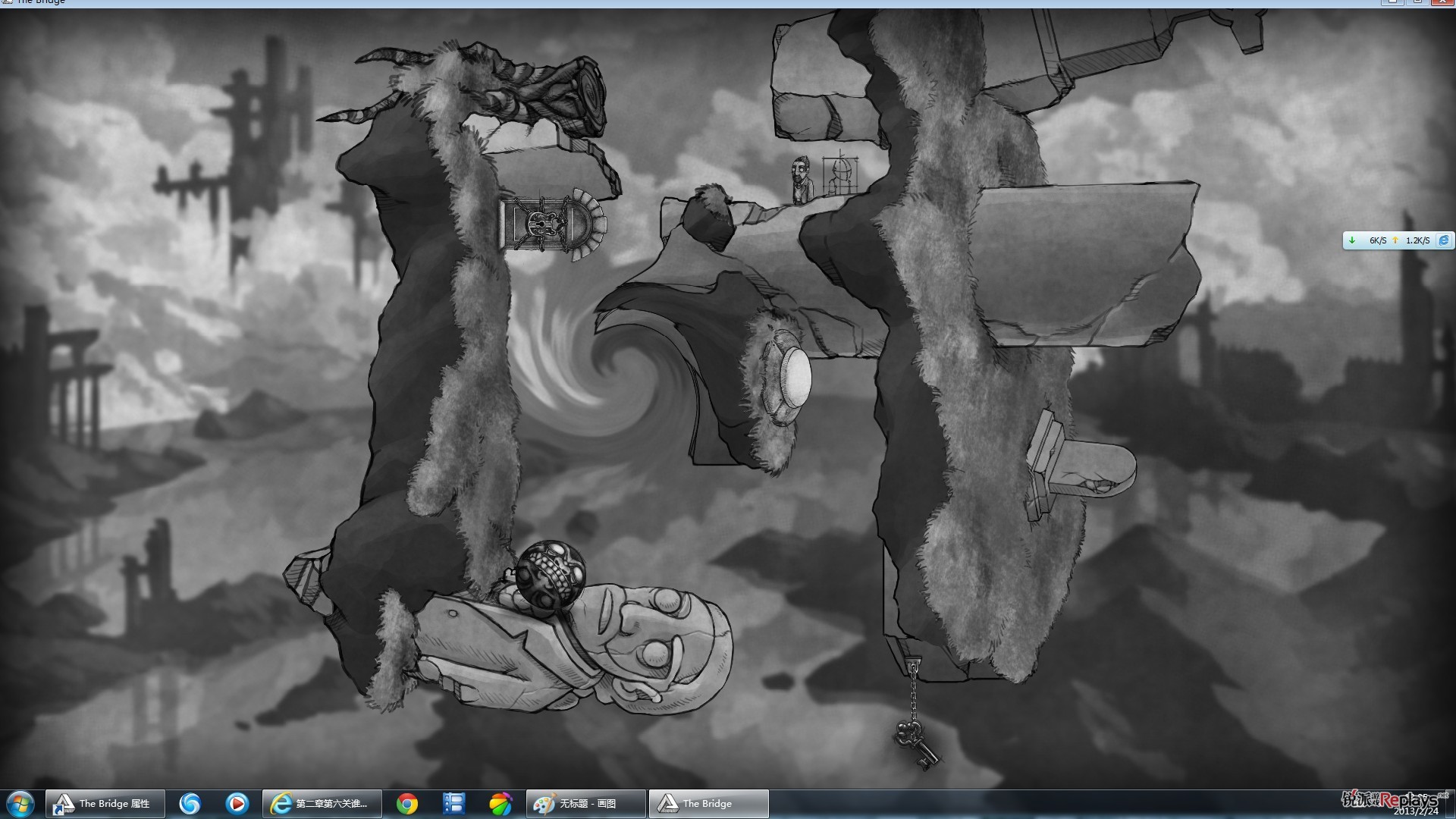This screenshot has height=819, width=1456.
Task: Open the Windows Start menu orb
Action: pos(20,804)
